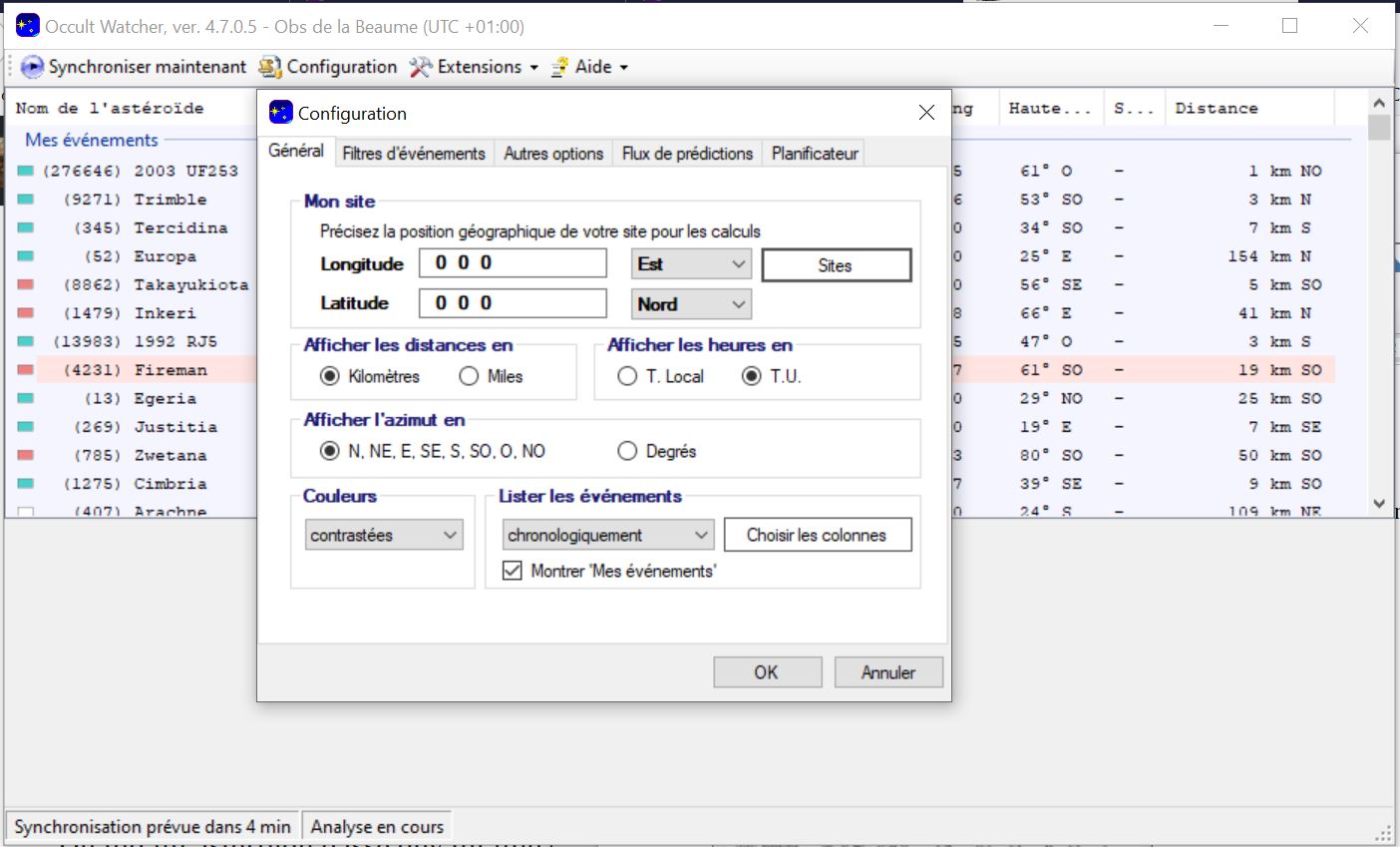Open the Extensions tools icon menu
The height and width of the screenshot is (847, 1400).
click(x=421, y=67)
